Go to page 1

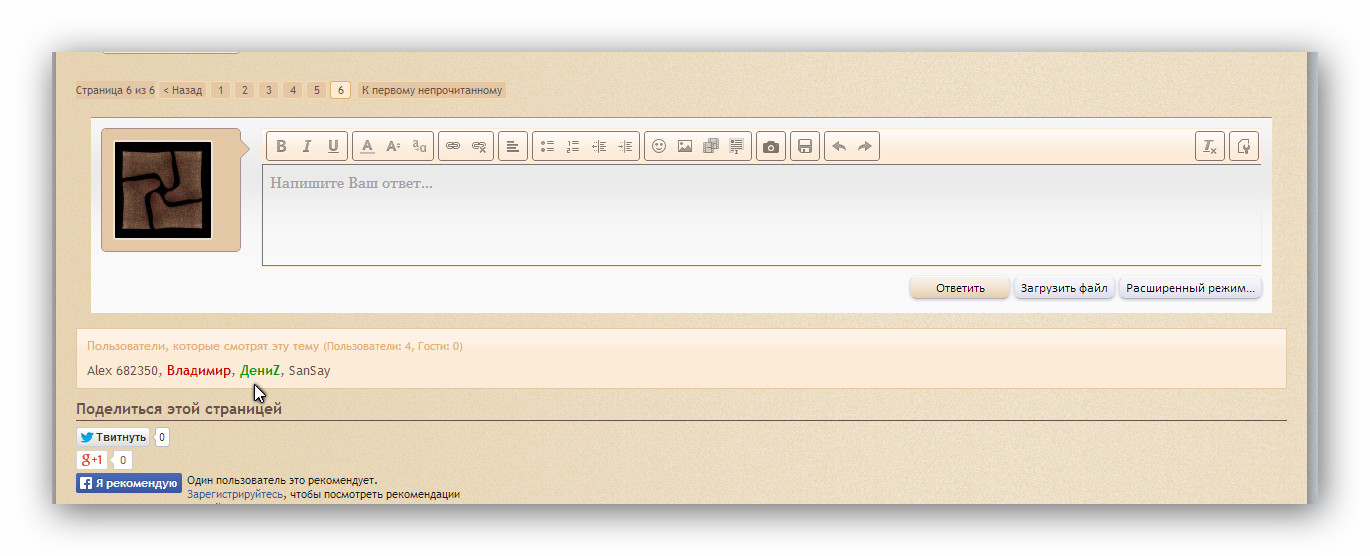point(221,90)
